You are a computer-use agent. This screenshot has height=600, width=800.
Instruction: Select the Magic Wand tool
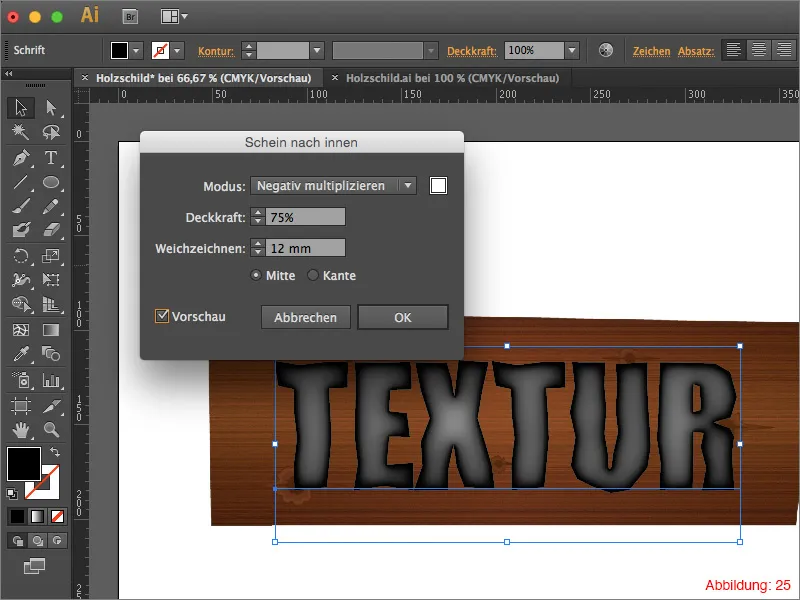pyautogui.click(x=21, y=132)
